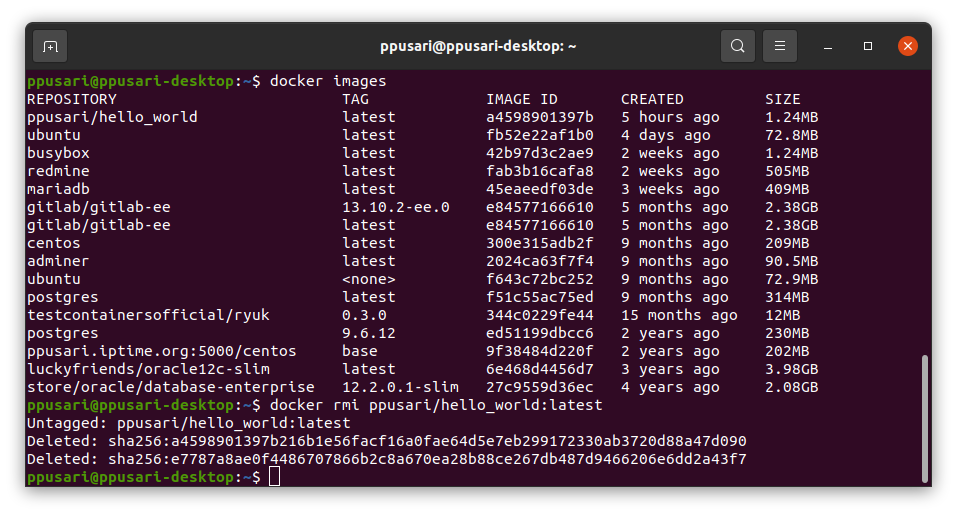Viewport: 957px width, 515px height.
Task: Select image ID 6e468d4456d7
Action: click(x=540, y=369)
